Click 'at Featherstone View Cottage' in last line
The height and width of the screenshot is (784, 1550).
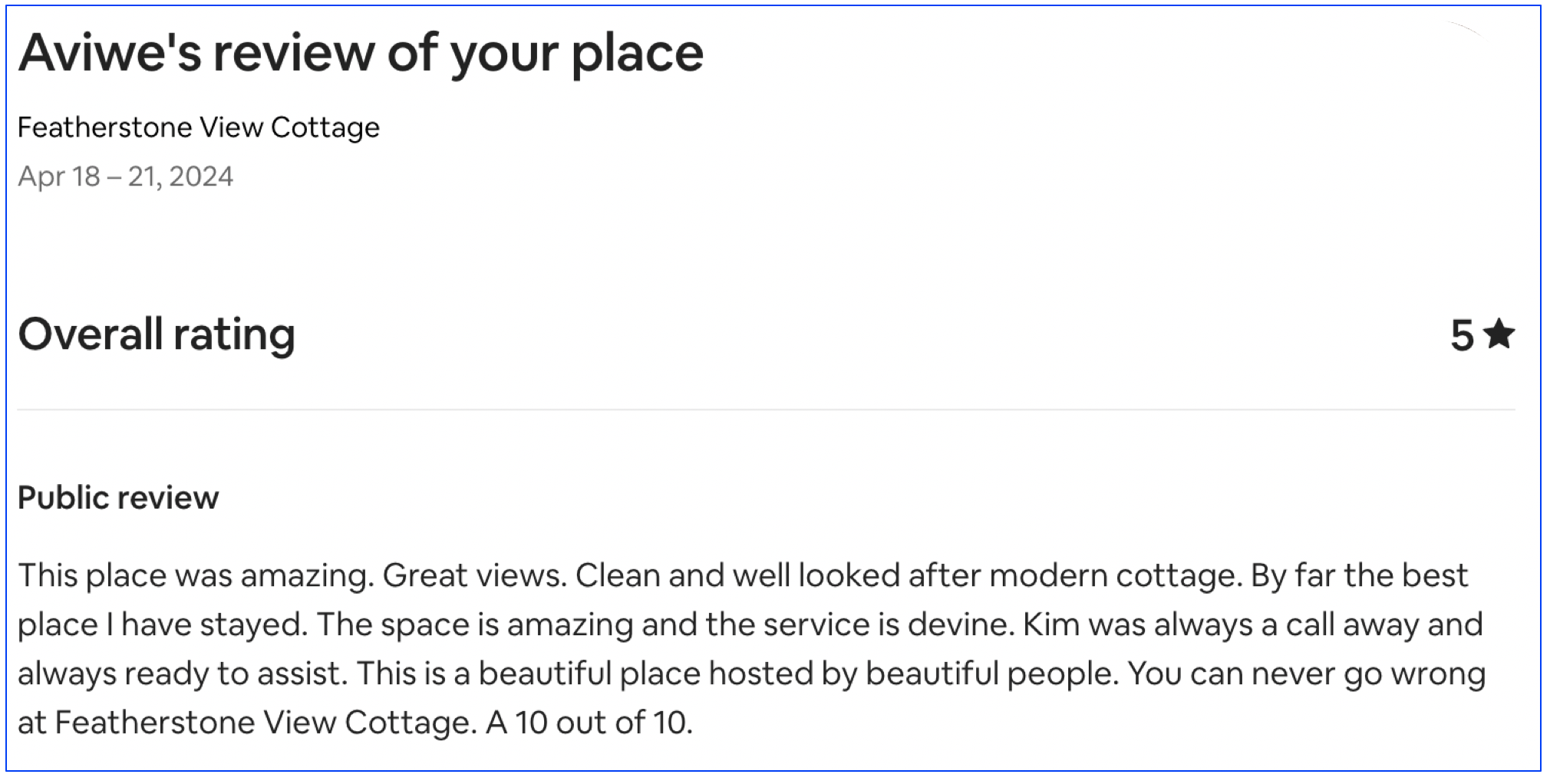tap(247, 723)
